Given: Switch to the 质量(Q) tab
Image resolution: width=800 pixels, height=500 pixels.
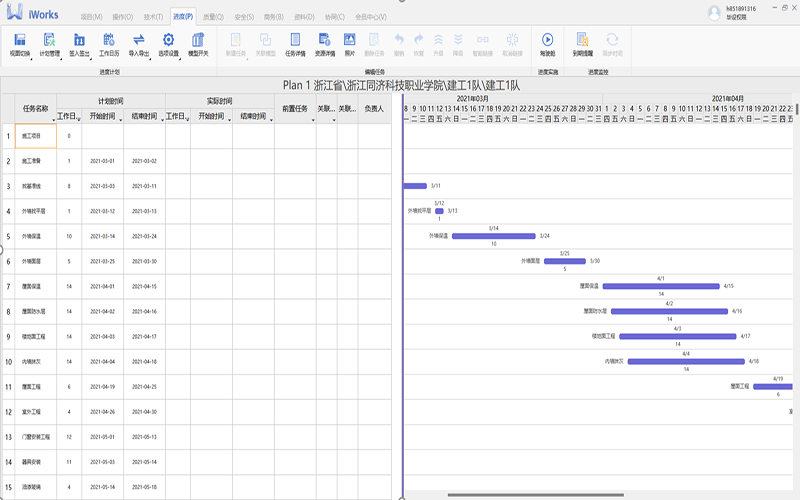Looking at the screenshot, I should (x=213, y=17).
